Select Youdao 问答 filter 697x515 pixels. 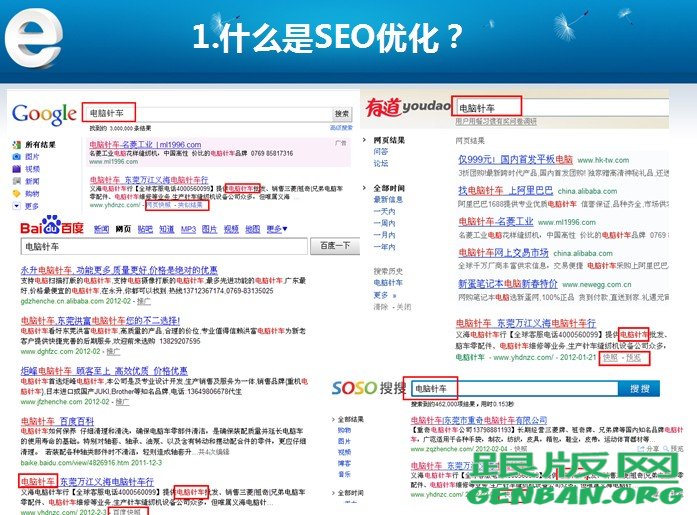point(381,152)
